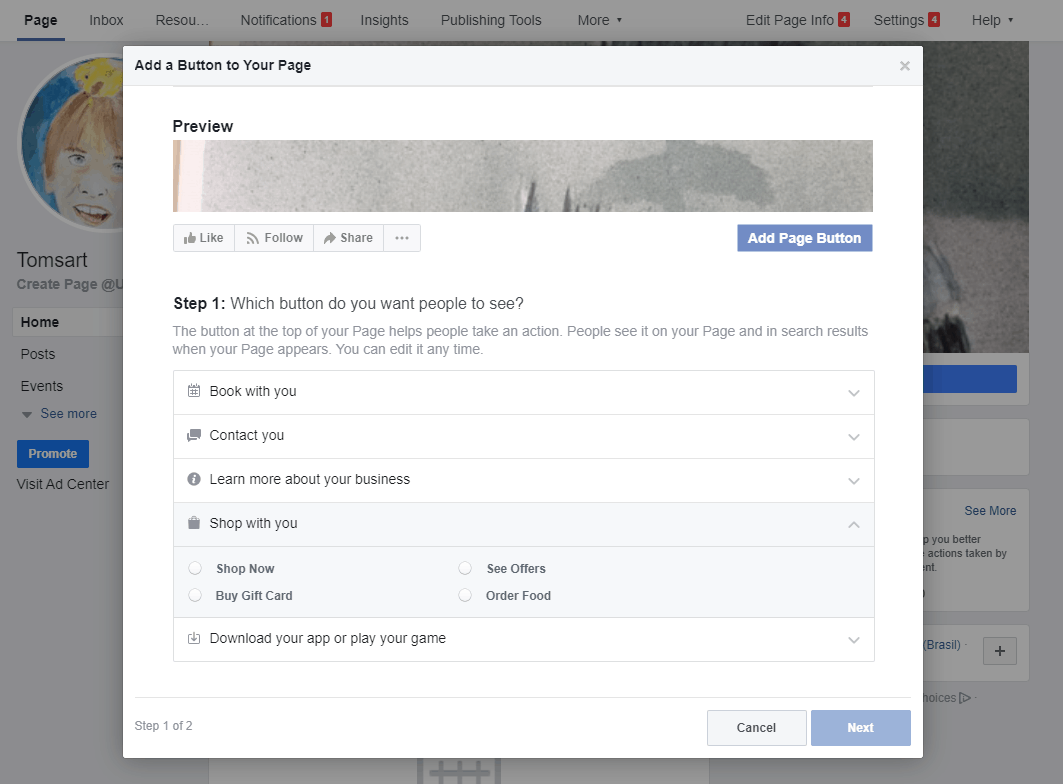Screen dimensions: 1063x784
Task: Click the Create Page @Username link
Action: [x=70, y=284]
